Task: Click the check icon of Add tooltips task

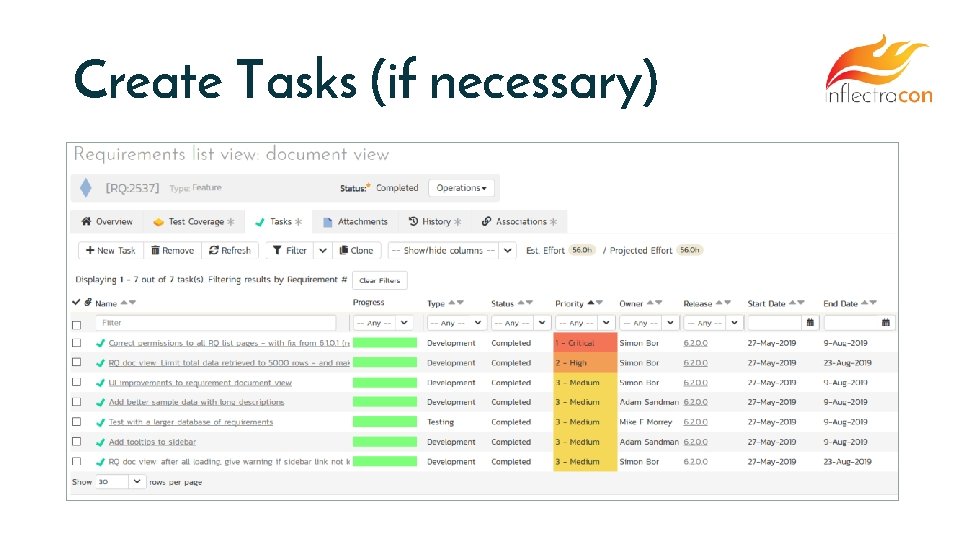Action: point(100,442)
